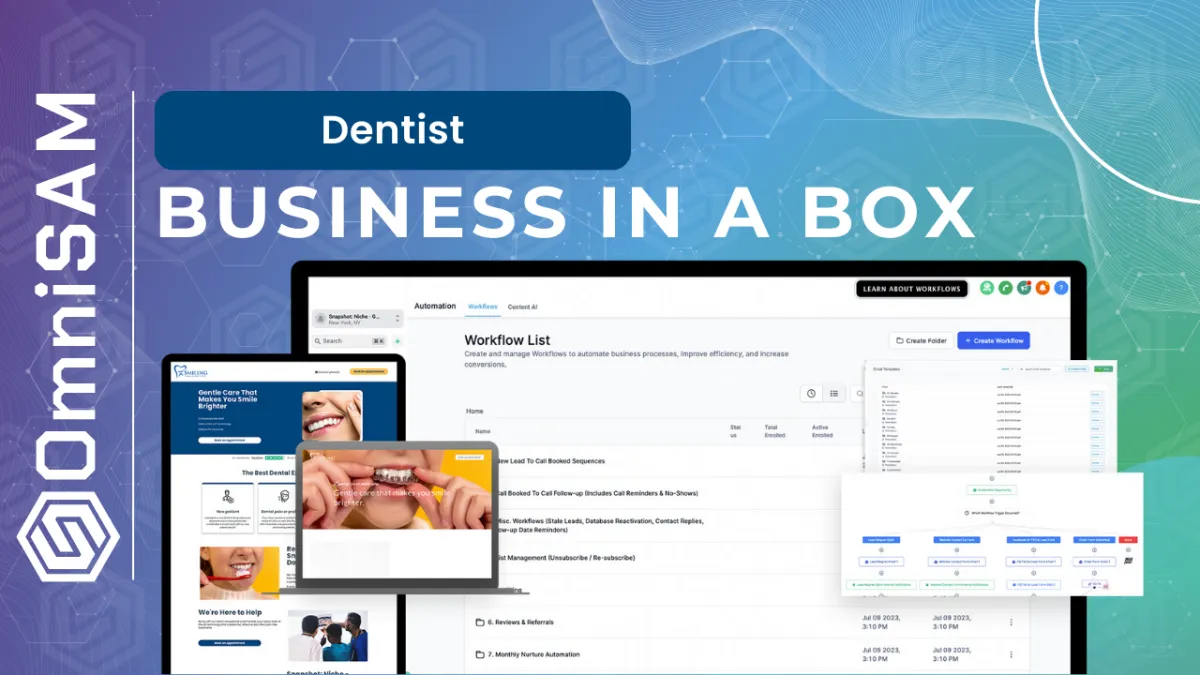
Task: Click the Name column header
Action: click(482, 430)
